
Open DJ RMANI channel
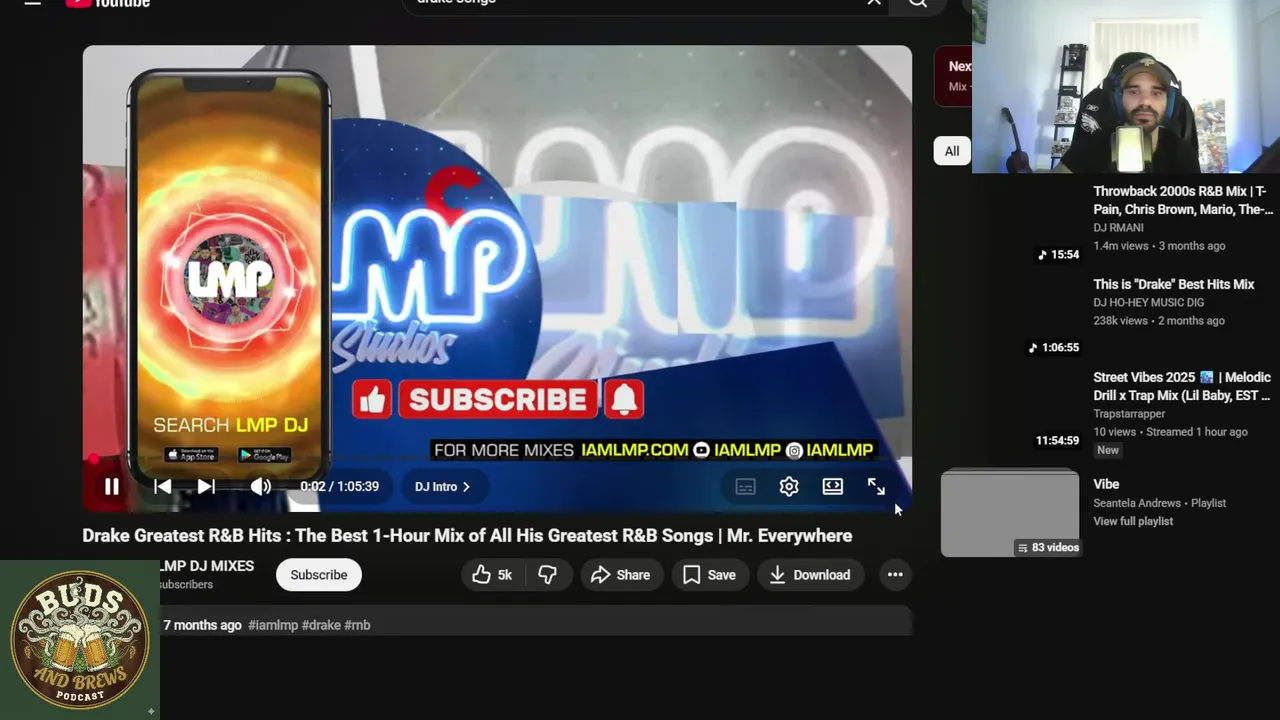pyautogui.click(x=1118, y=227)
